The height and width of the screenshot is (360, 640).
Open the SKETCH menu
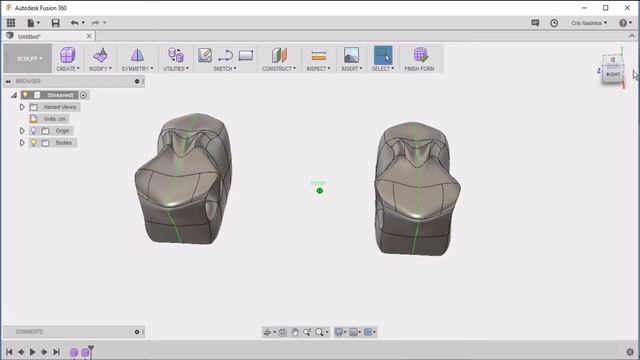(224, 69)
